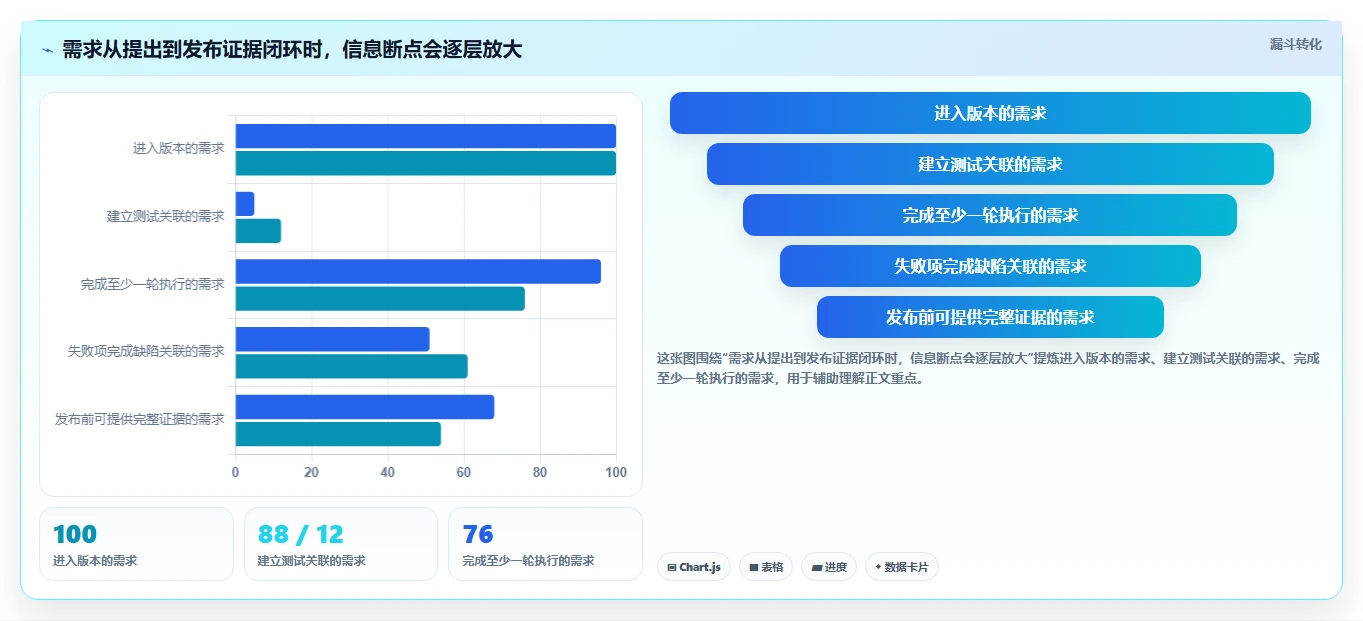Click the blue bar for 完成至少一轮执行的需求
The width and height of the screenshot is (1363, 621).
[x=418, y=271]
